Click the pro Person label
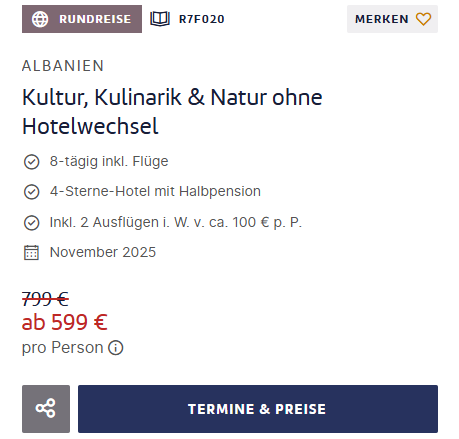 tap(63, 348)
